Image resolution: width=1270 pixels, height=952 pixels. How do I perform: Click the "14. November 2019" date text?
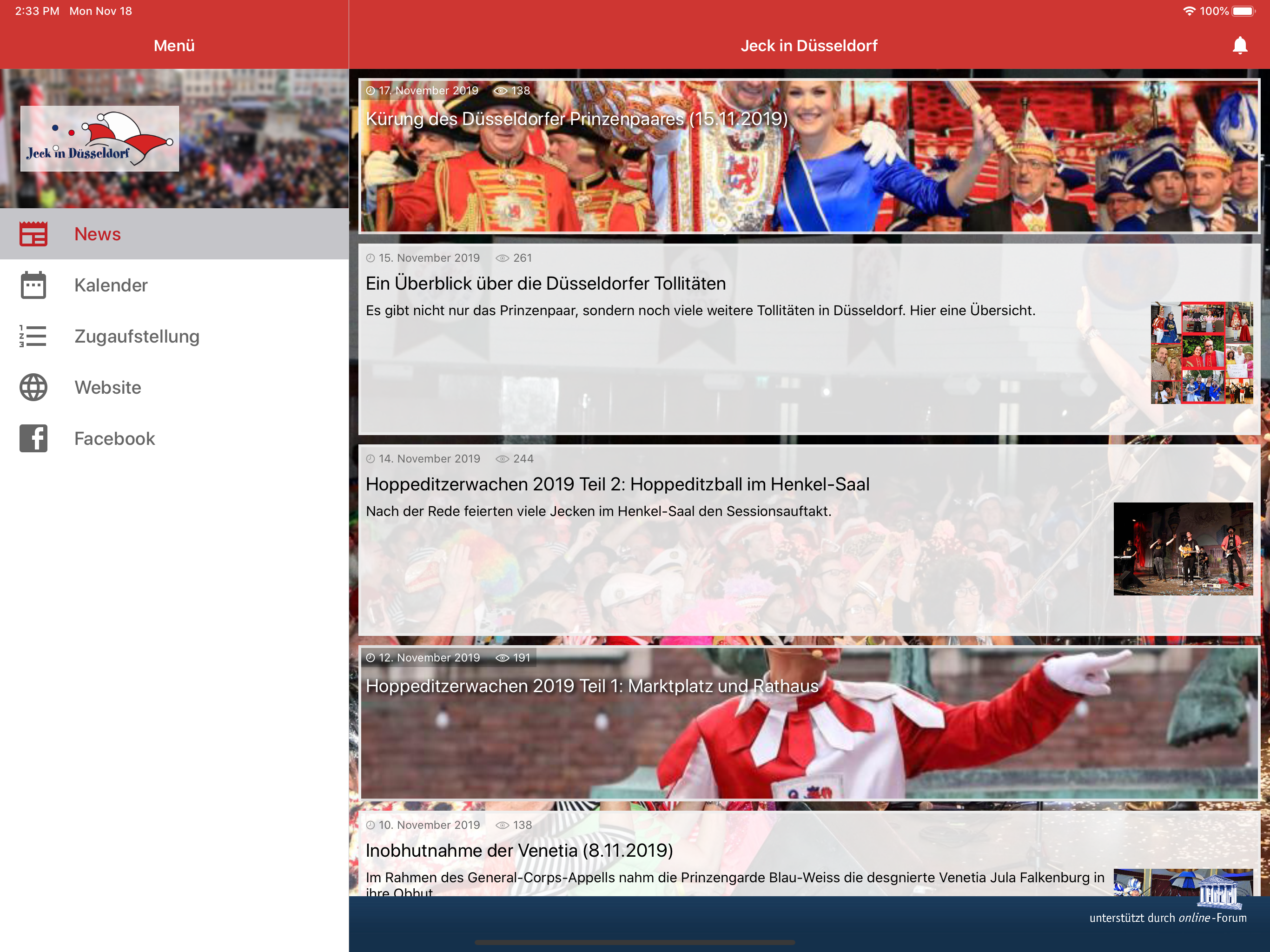[x=429, y=459]
